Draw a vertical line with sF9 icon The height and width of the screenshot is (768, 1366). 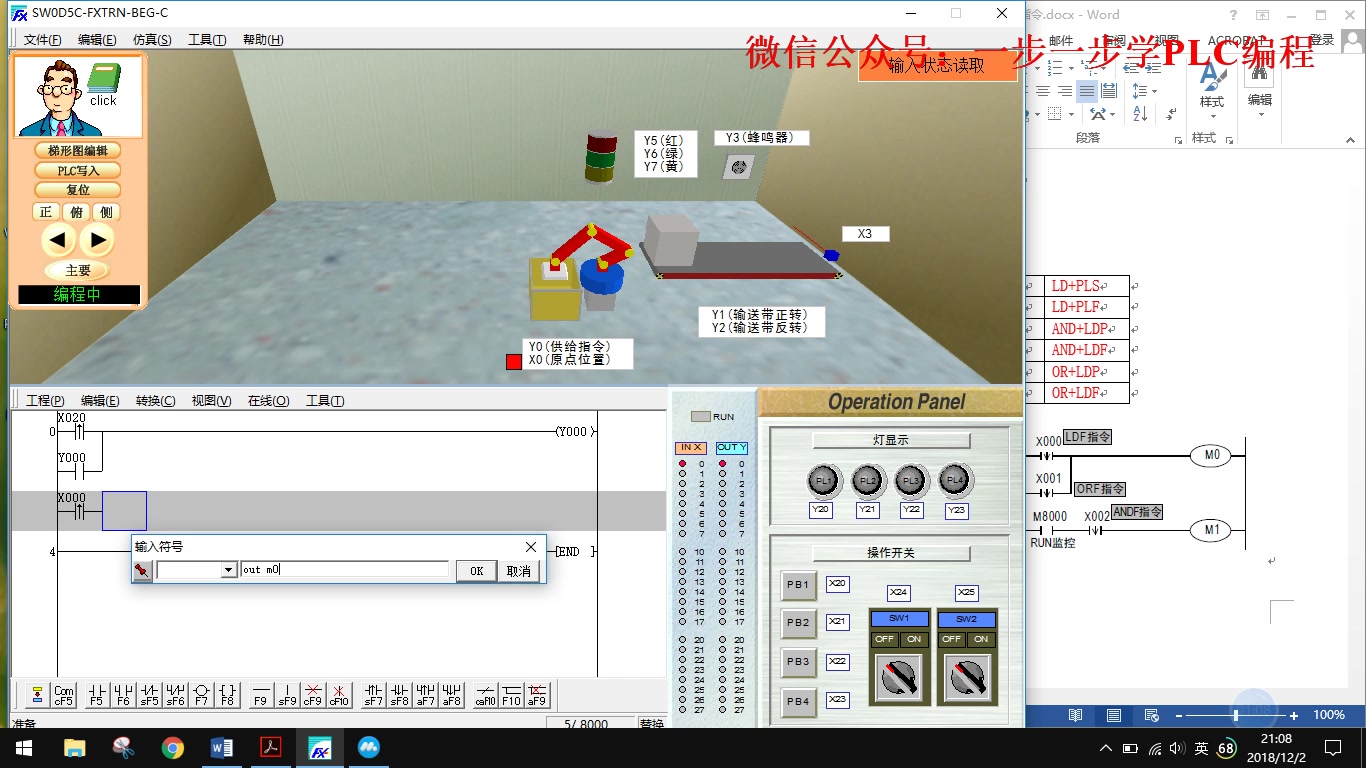pyautogui.click(x=287, y=695)
